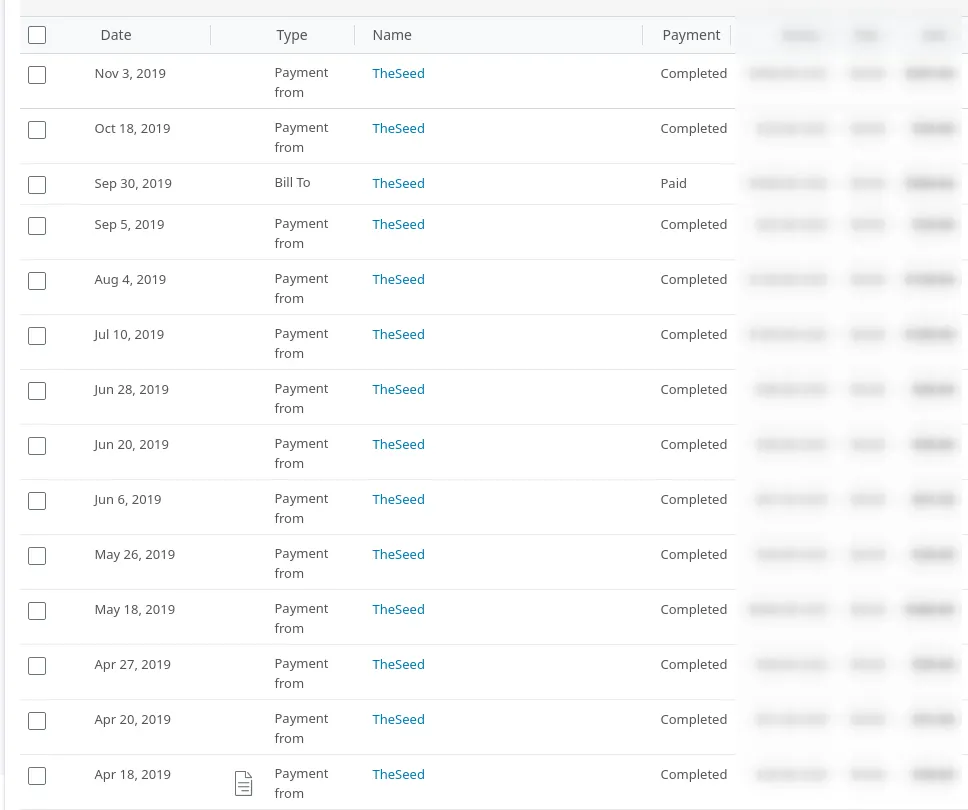
Task: Check the Apr 20, 2019 row checkbox
Action: click(37, 721)
